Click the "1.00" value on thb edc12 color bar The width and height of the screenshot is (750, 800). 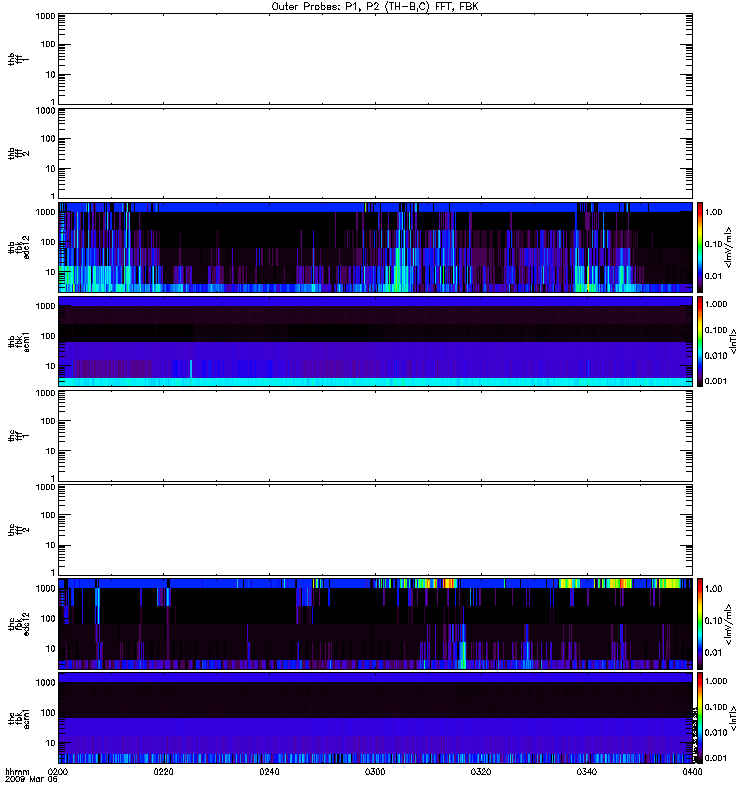tap(714, 212)
